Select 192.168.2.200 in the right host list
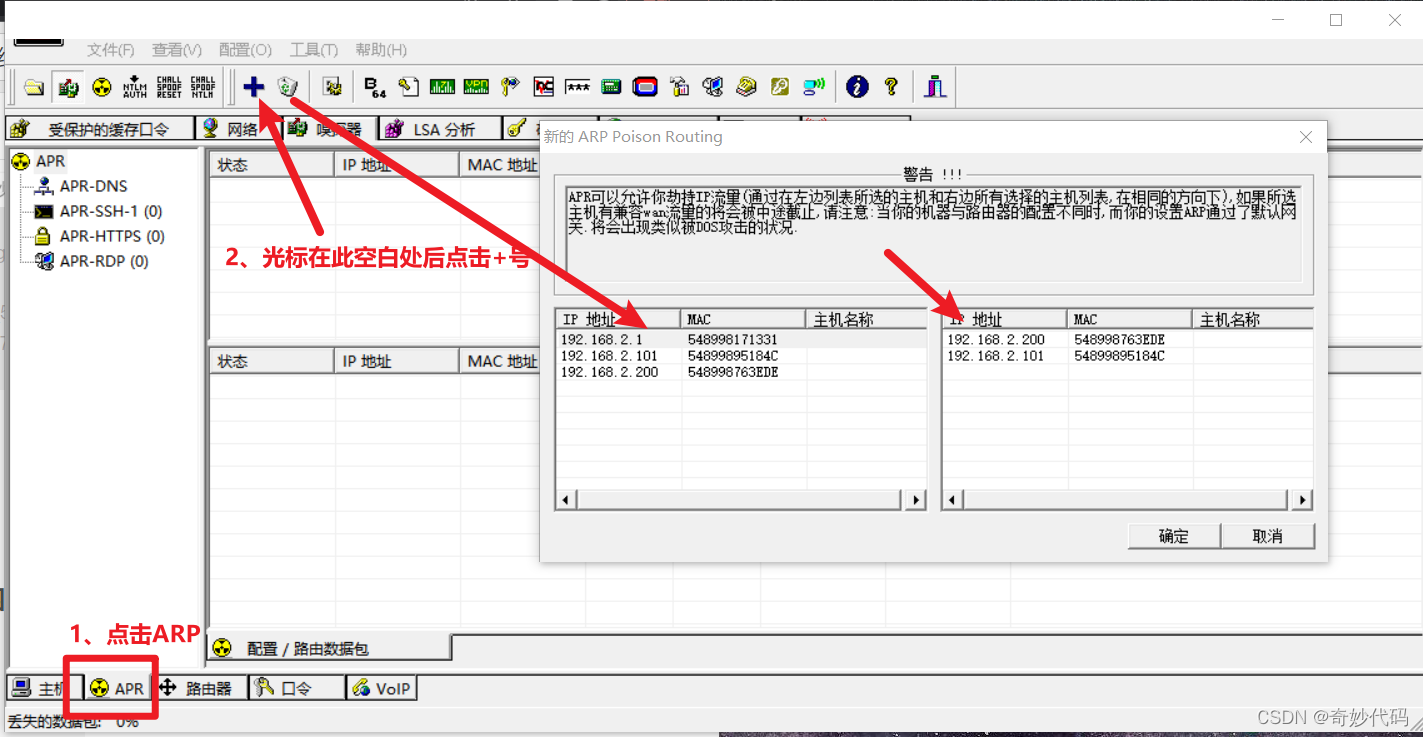Image resolution: width=1423 pixels, height=737 pixels. (x=1127, y=340)
